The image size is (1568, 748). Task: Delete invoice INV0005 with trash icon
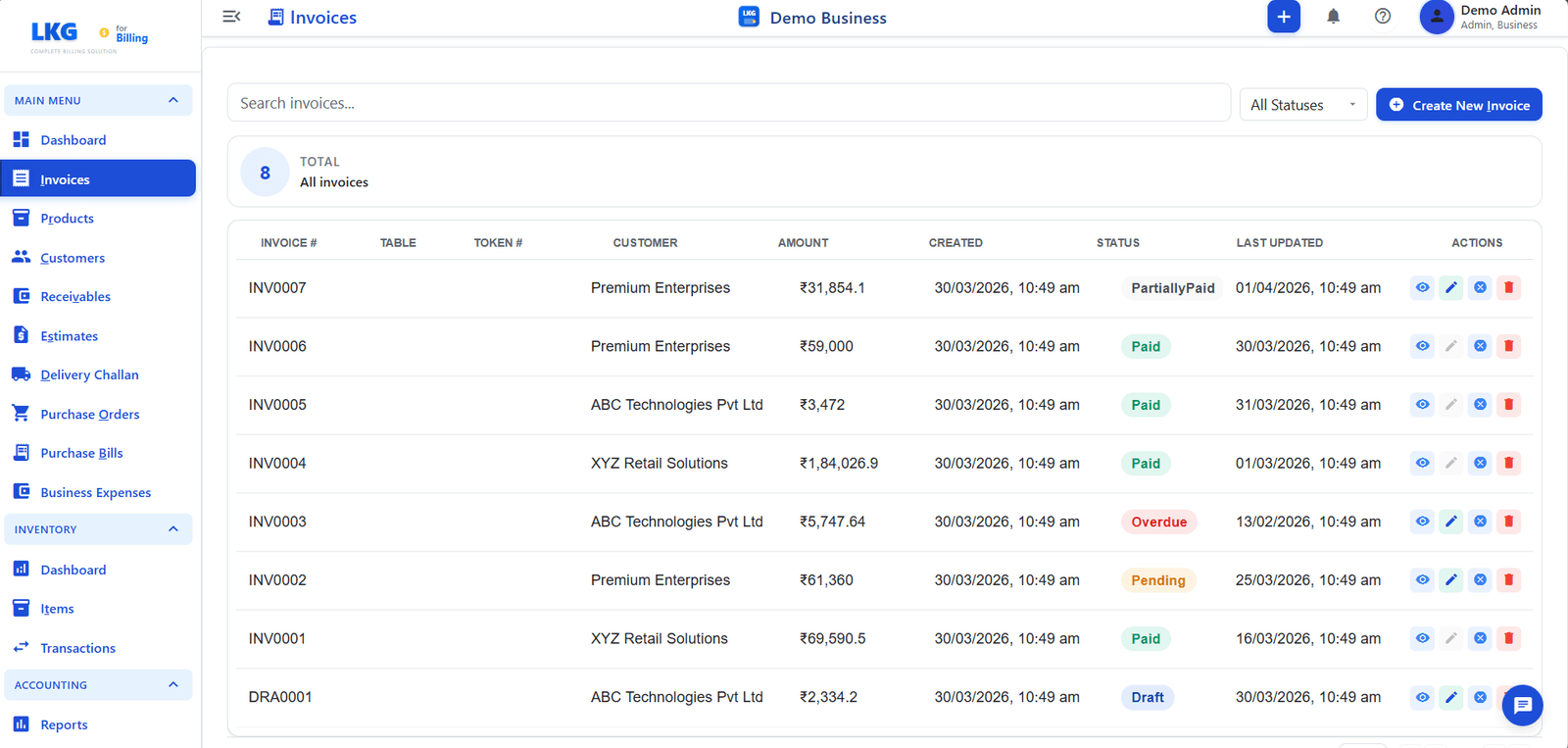pyautogui.click(x=1509, y=404)
